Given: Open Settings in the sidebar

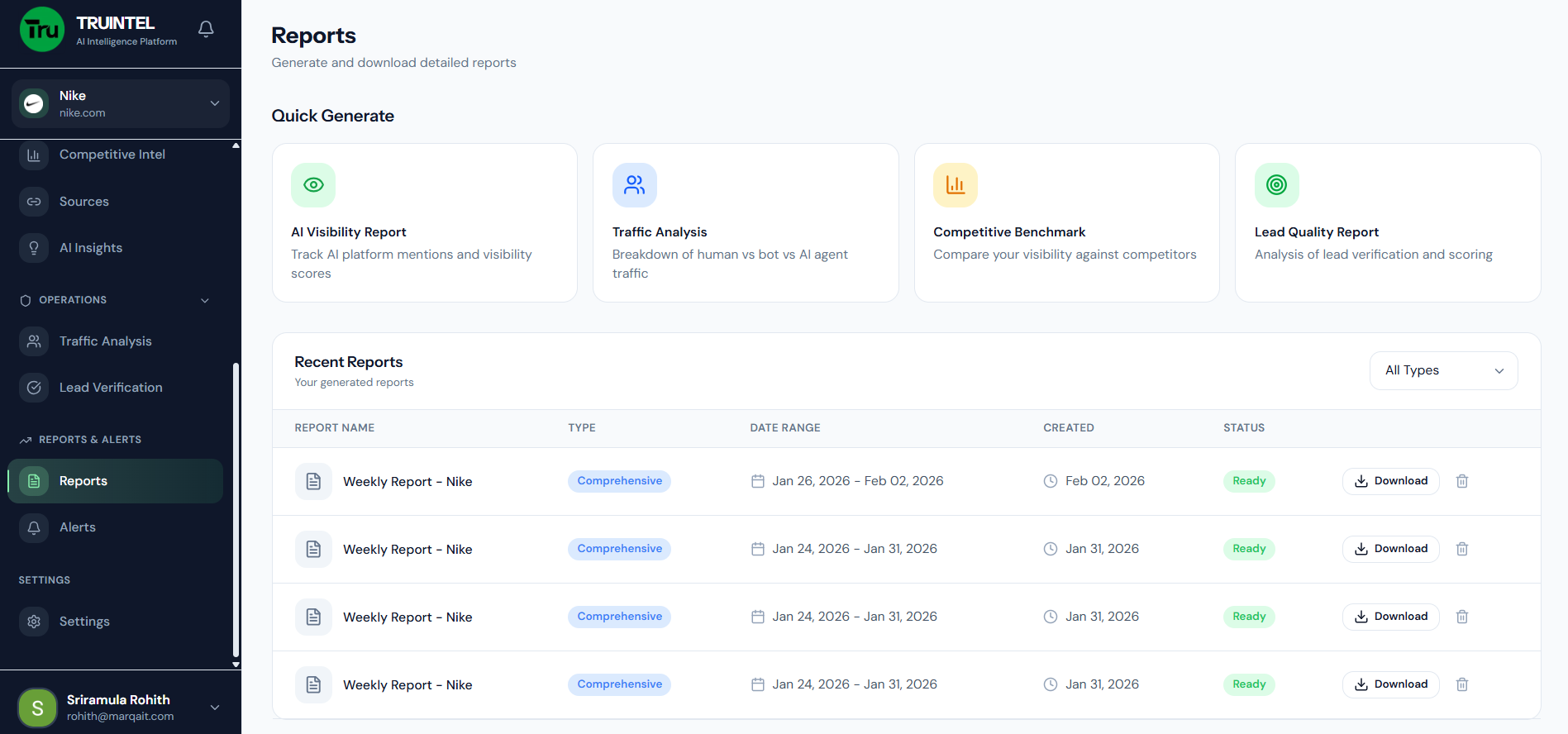Looking at the screenshot, I should (84, 622).
